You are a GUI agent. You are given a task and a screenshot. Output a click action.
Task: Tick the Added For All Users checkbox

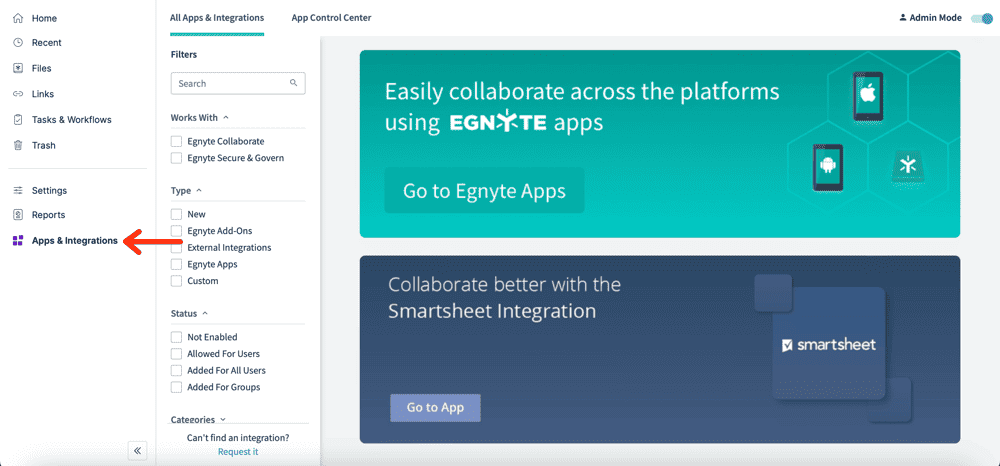177,370
